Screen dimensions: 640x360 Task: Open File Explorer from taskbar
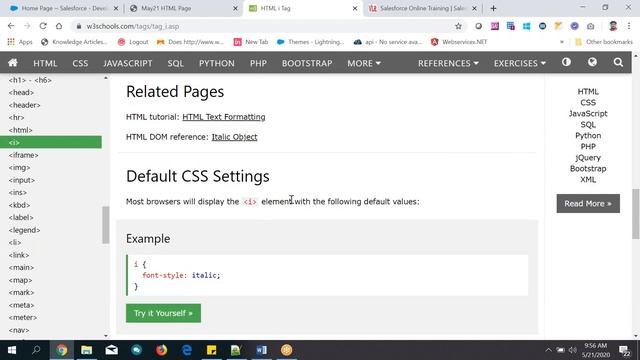coord(87,350)
